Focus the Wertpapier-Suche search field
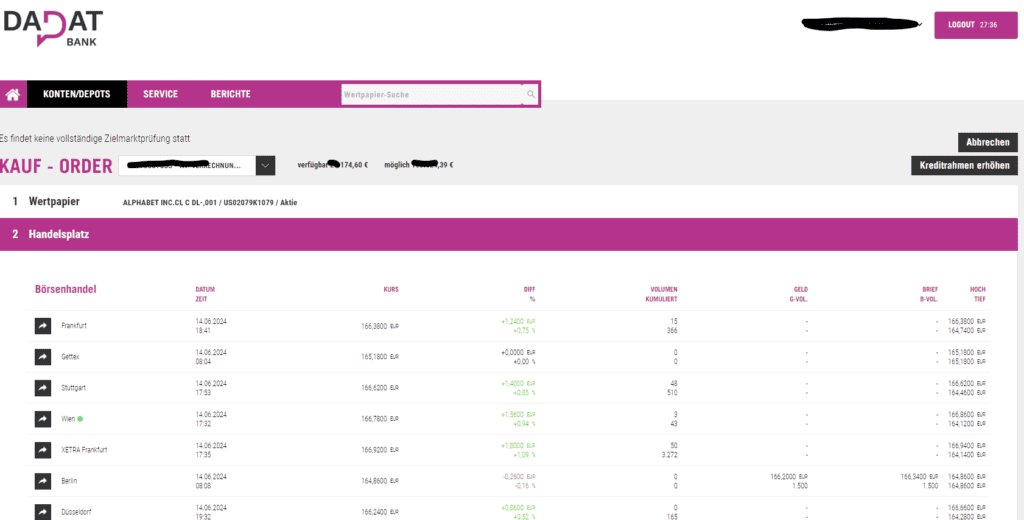Screen dimensions: 1024x520 click(x=431, y=95)
